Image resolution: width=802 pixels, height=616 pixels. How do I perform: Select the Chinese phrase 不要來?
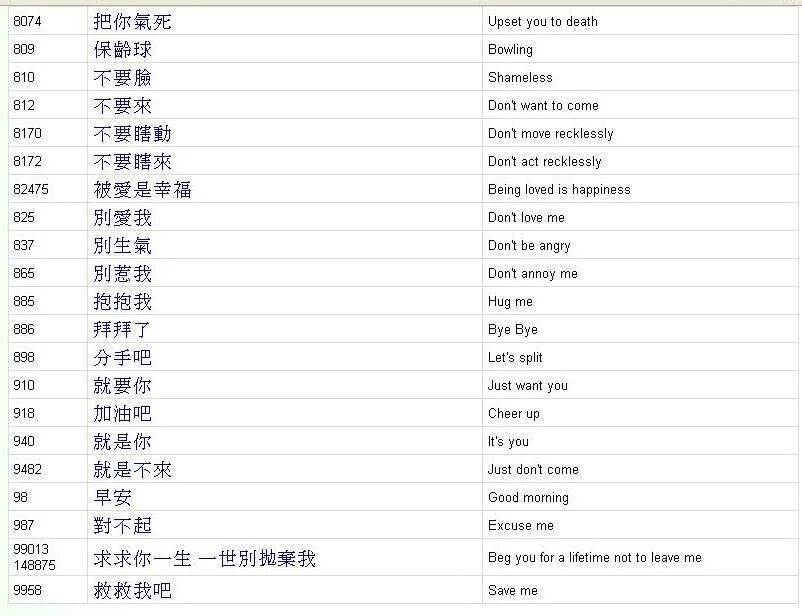tap(123, 106)
